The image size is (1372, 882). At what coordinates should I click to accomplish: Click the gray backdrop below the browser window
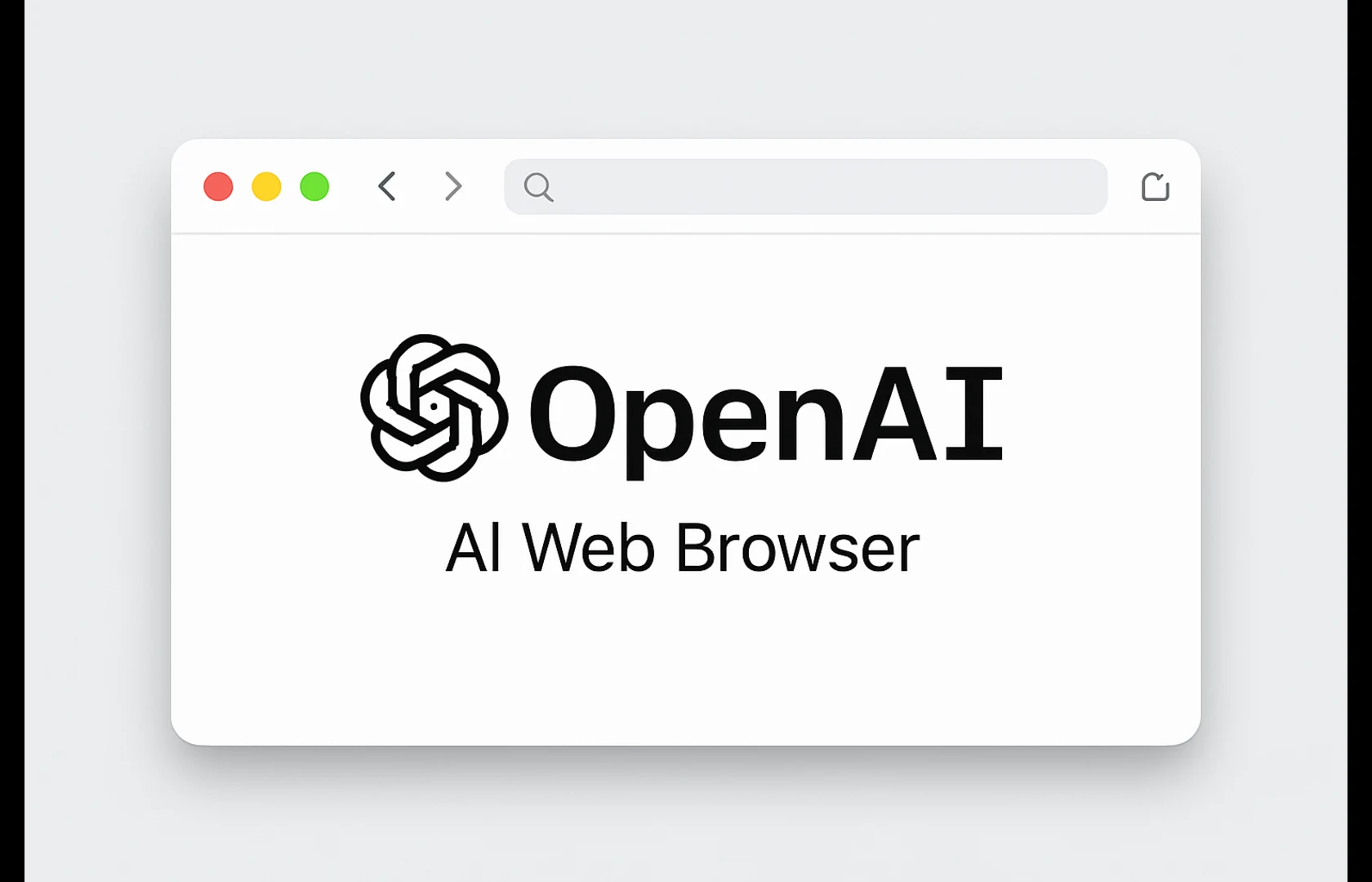[x=684, y=825]
